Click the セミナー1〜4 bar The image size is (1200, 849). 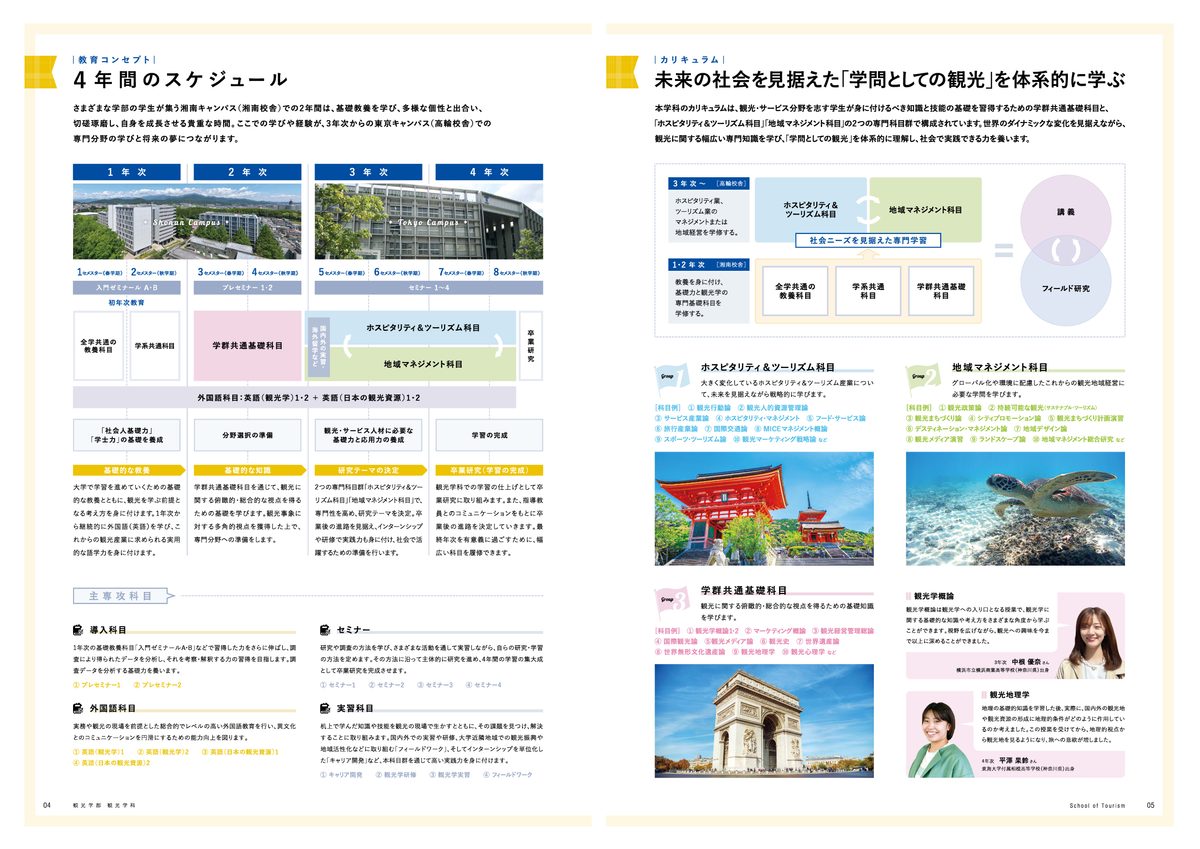[429, 287]
